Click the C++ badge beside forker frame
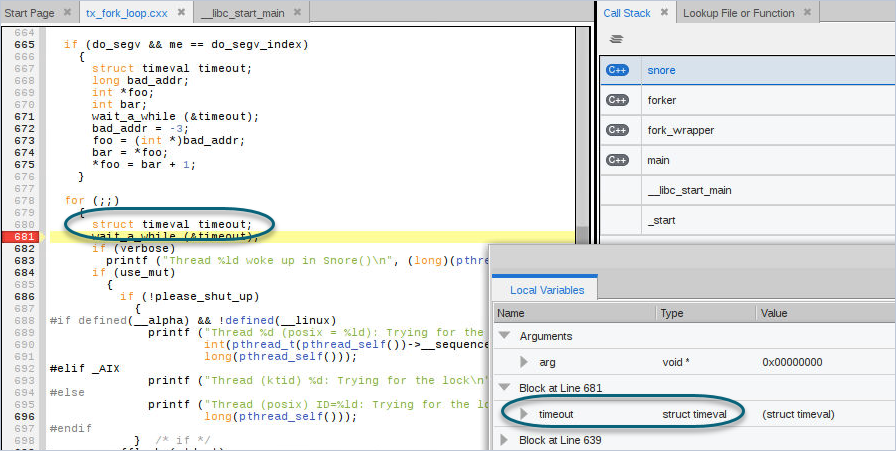Image resolution: width=896 pixels, height=451 pixels. tap(617, 101)
